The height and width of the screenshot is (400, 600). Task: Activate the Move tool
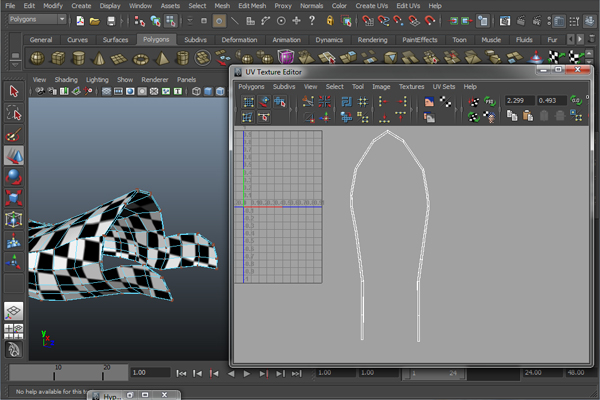[14, 155]
